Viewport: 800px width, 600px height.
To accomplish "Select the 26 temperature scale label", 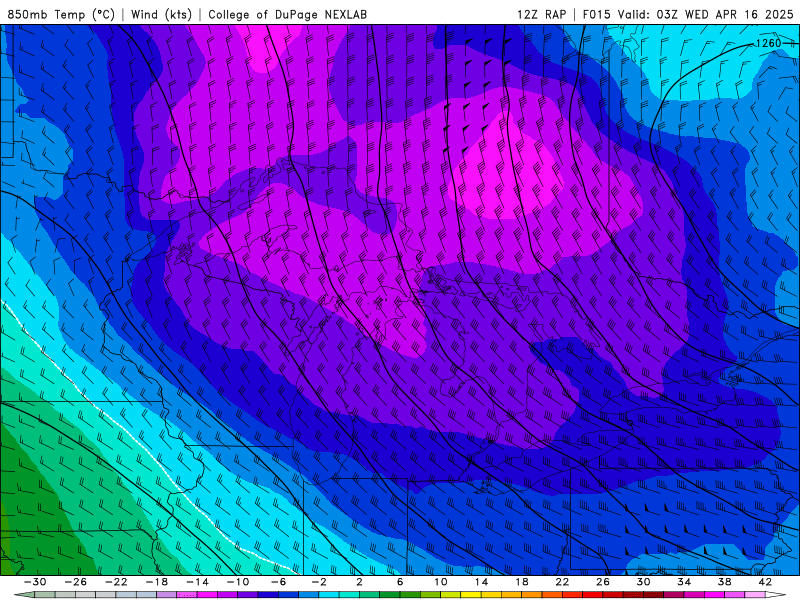I will click(x=603, y=582).
